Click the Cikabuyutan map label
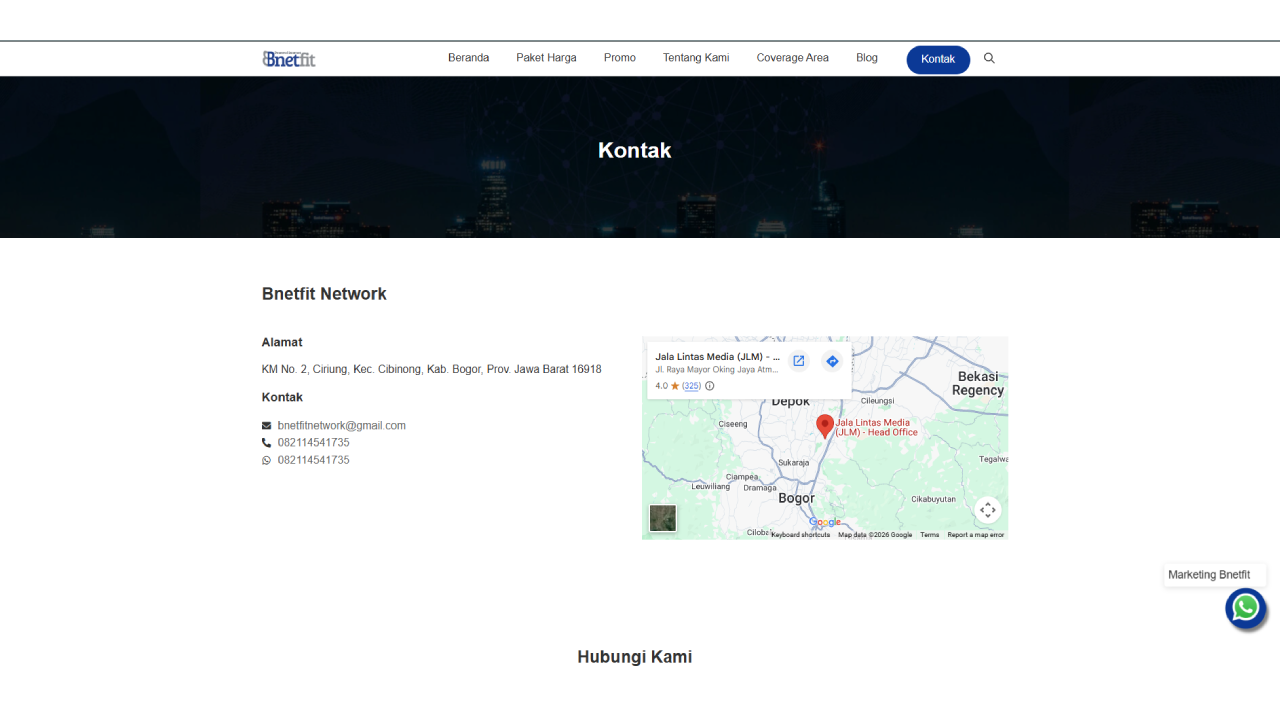Viewport: 1280px width, 720px height. click(933, 499)
